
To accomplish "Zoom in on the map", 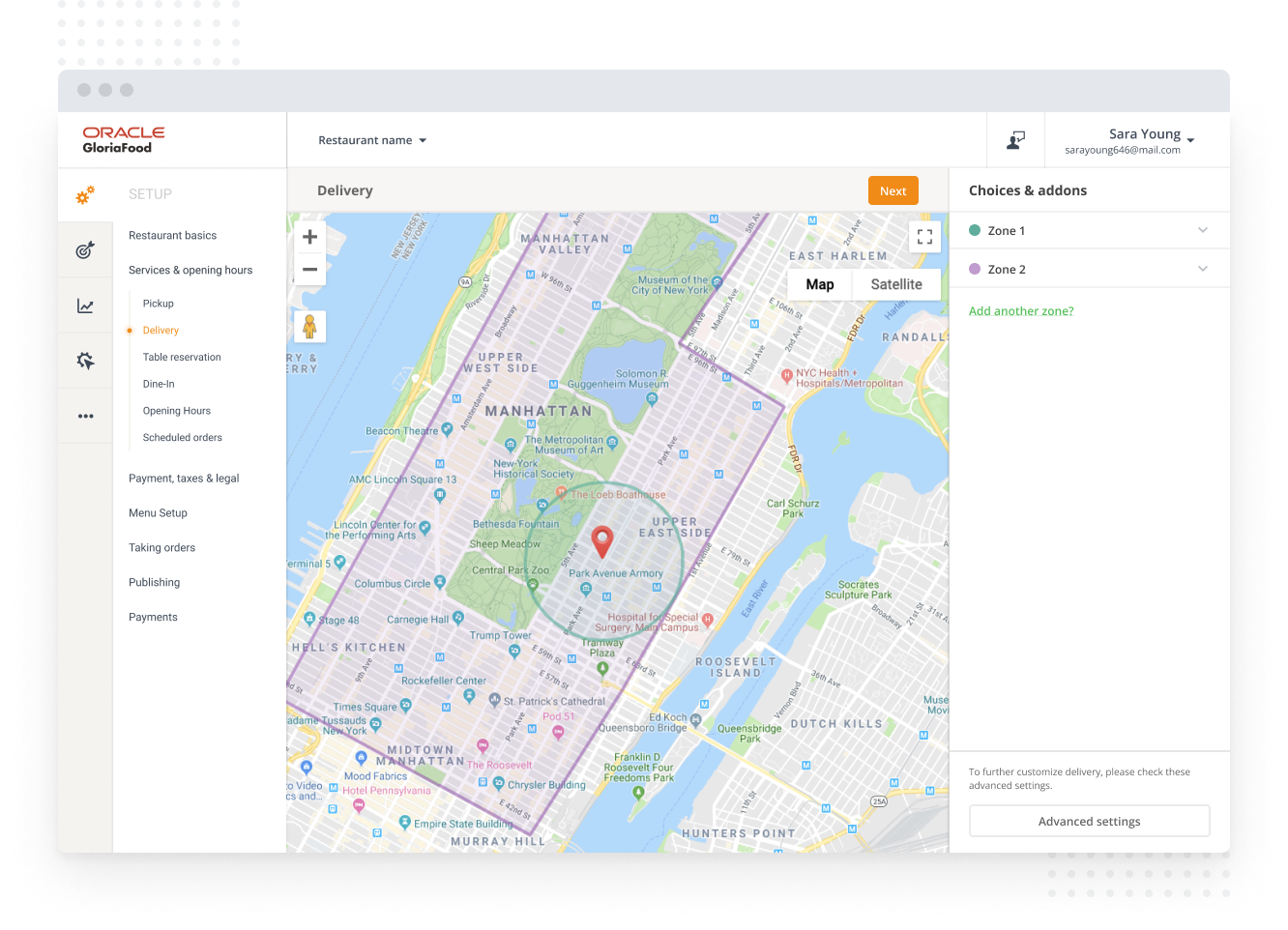I will point(310,237).
